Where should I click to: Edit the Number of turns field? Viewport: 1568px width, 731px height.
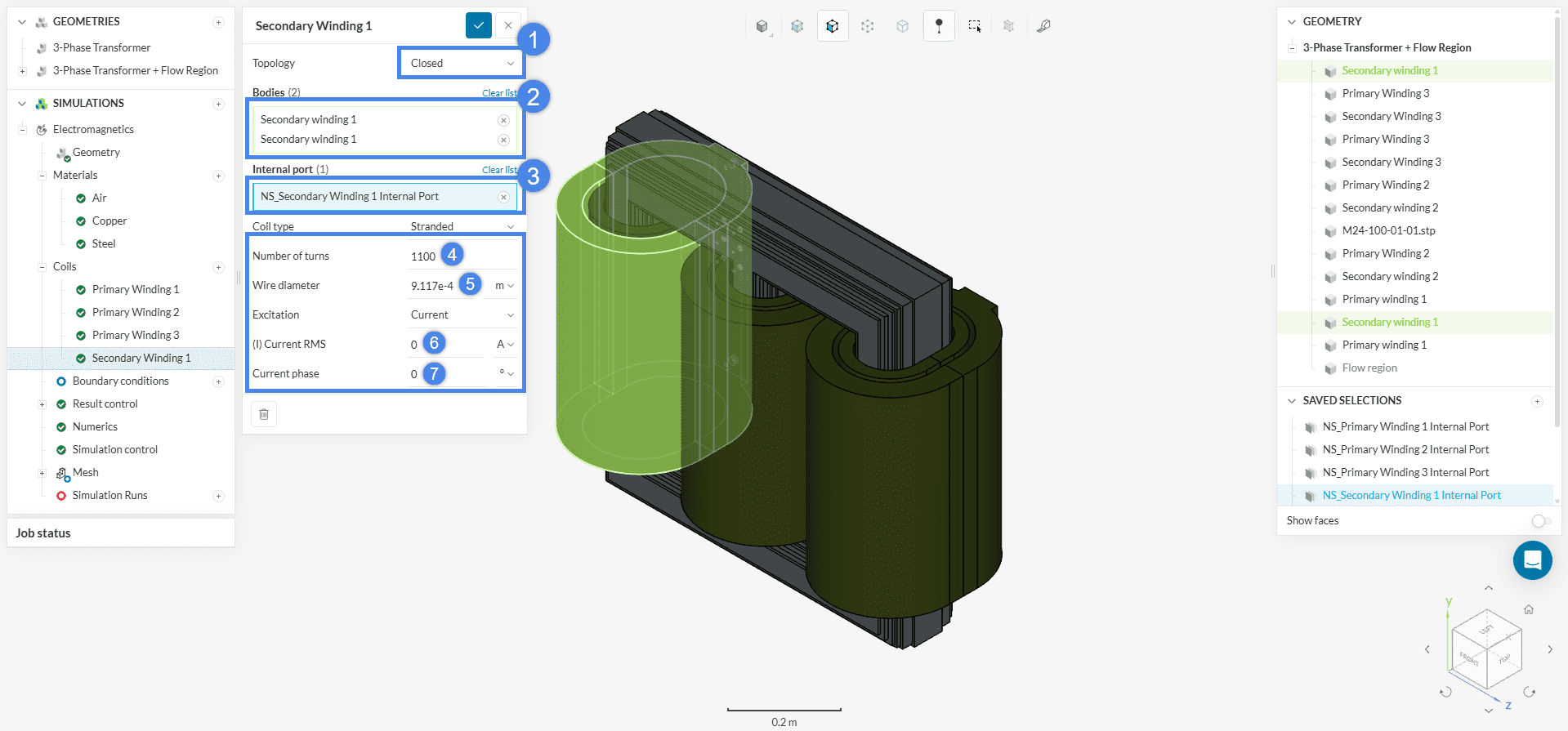[462, 256]
